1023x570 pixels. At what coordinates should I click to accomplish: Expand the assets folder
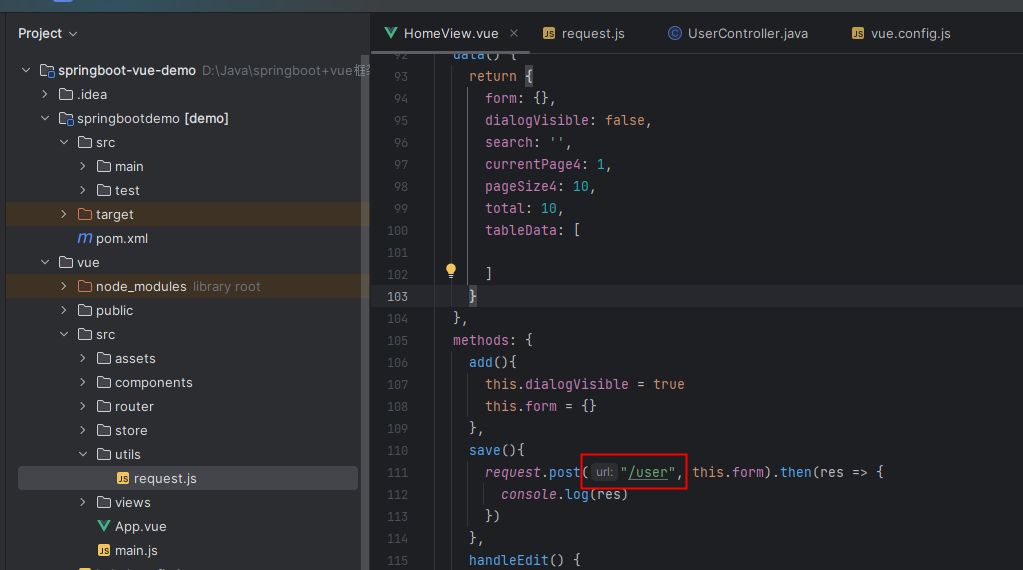83,358
